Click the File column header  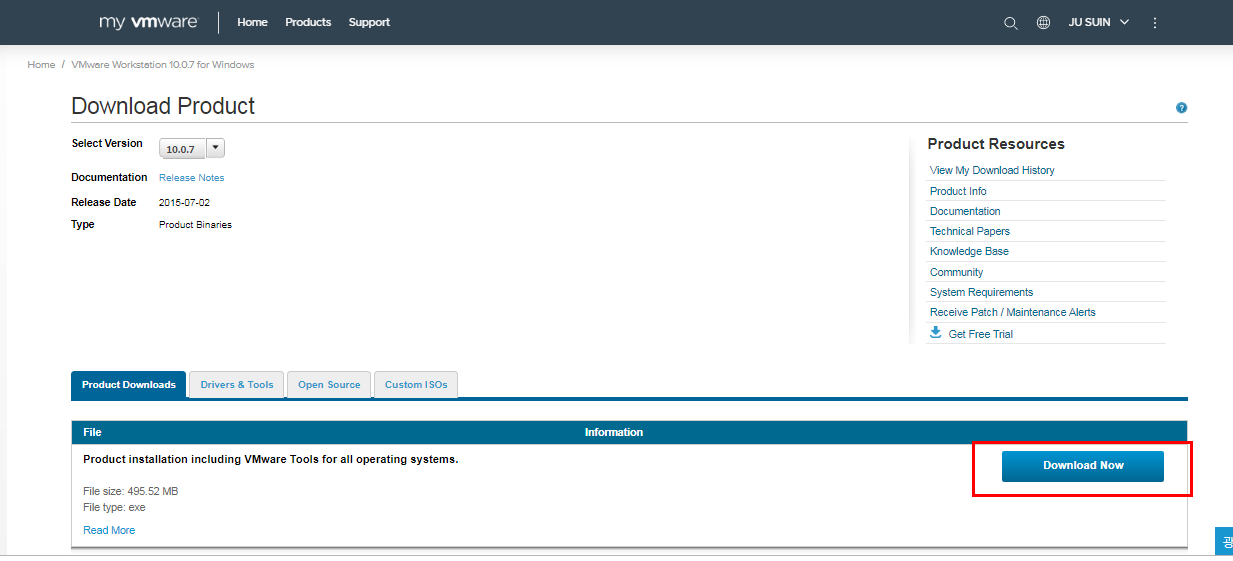(x=92, y=432)
